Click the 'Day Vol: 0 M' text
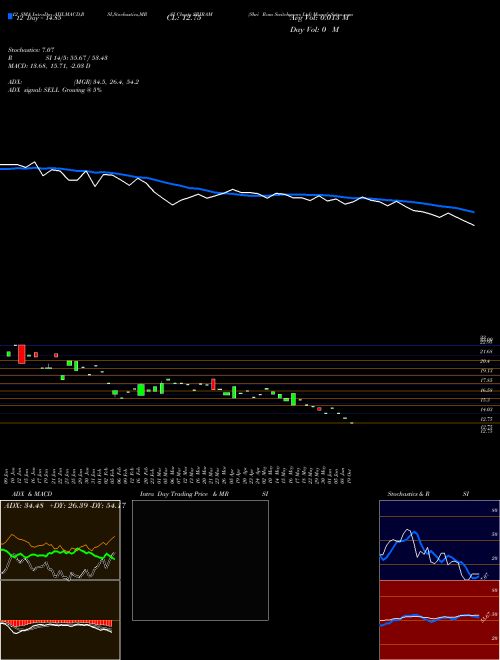The image size is (500, 660). coord(314,30)
